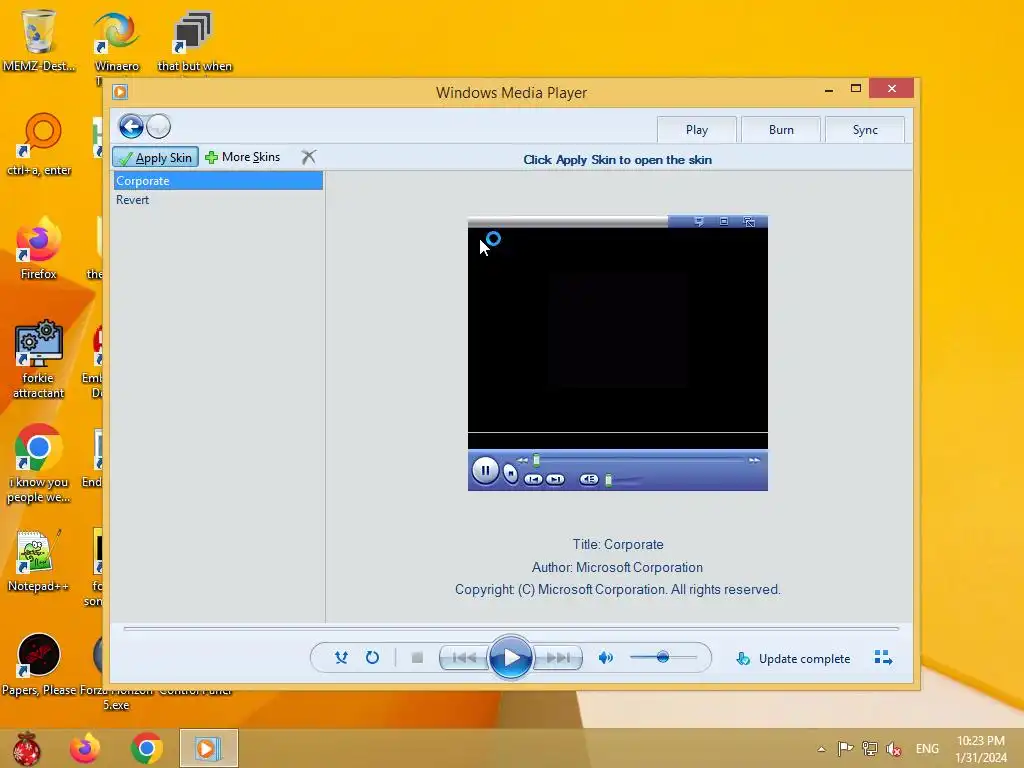Go back with the blue back arrow
The image size is (1024, 768).
[131, 127]
